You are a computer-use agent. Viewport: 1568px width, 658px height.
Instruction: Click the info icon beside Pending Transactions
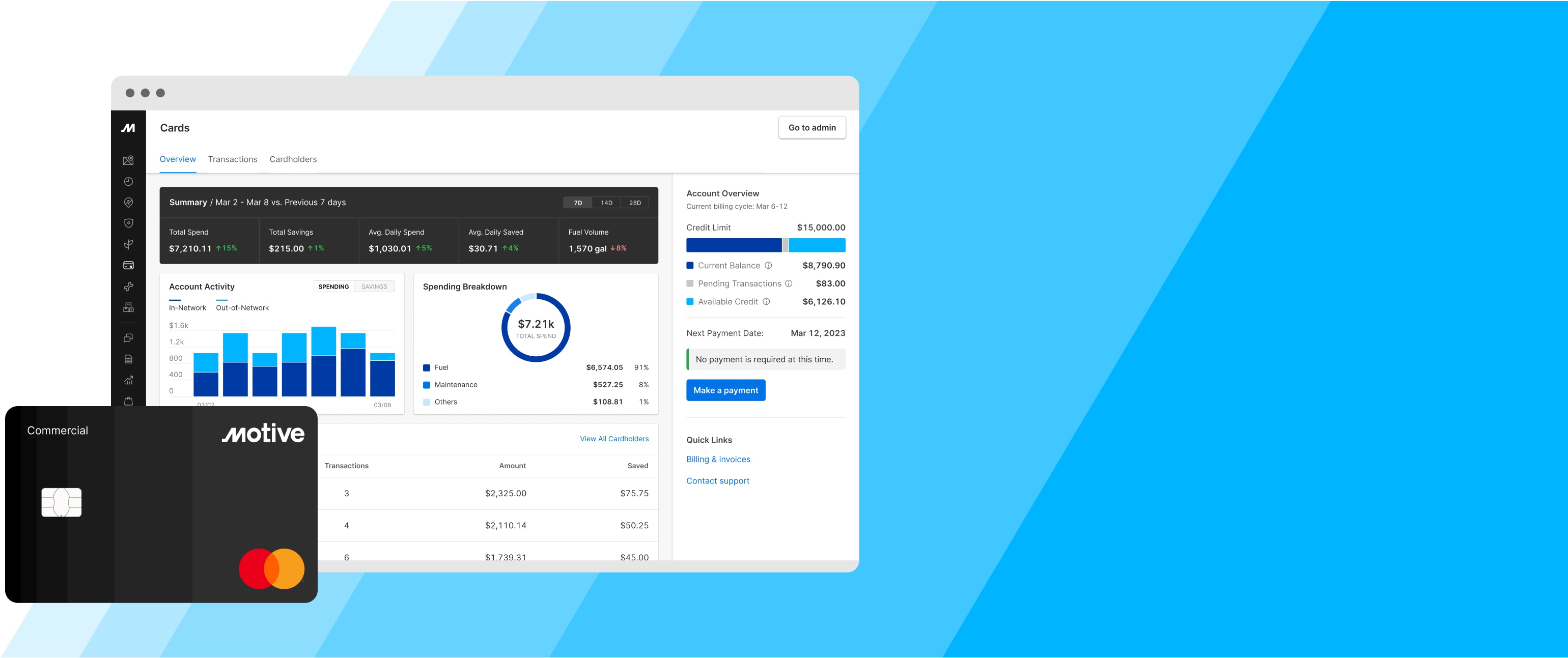(x=788, y=283)
